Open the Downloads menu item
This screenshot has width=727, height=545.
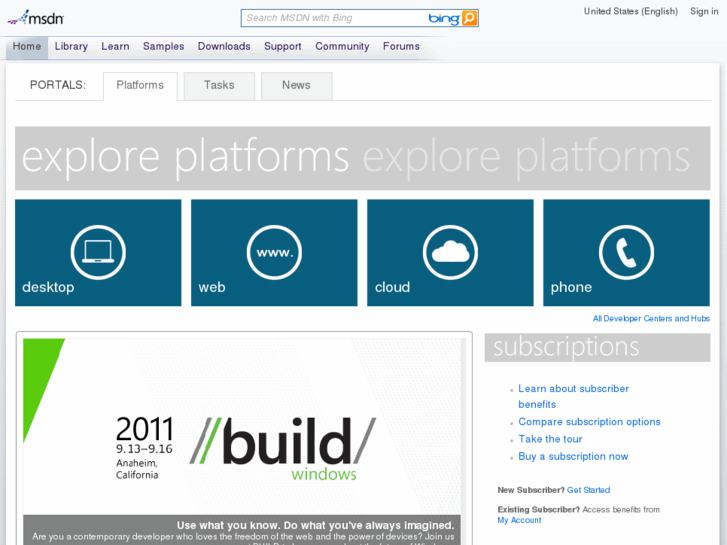coord(224,46)
